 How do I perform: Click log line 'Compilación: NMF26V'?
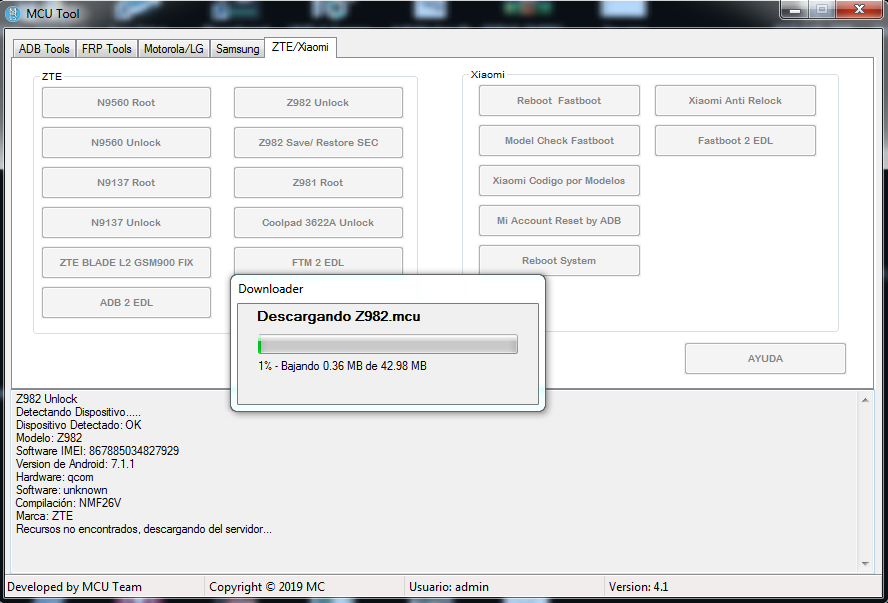[68, 503]
